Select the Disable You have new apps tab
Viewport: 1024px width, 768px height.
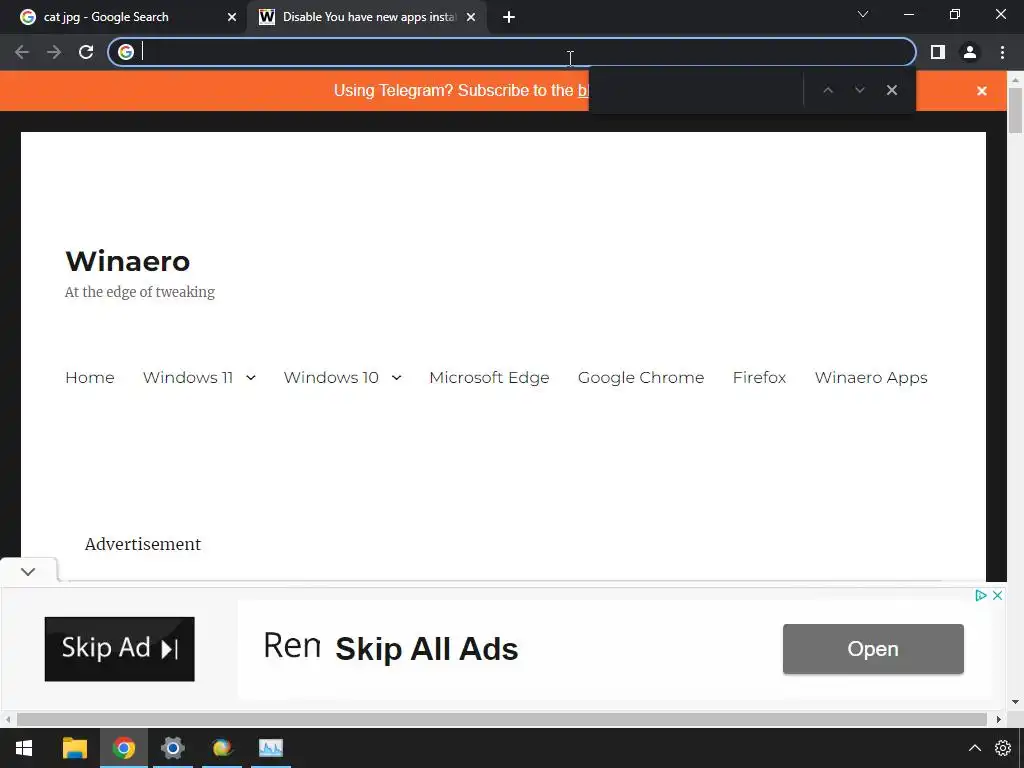click(x=366, y=17)
